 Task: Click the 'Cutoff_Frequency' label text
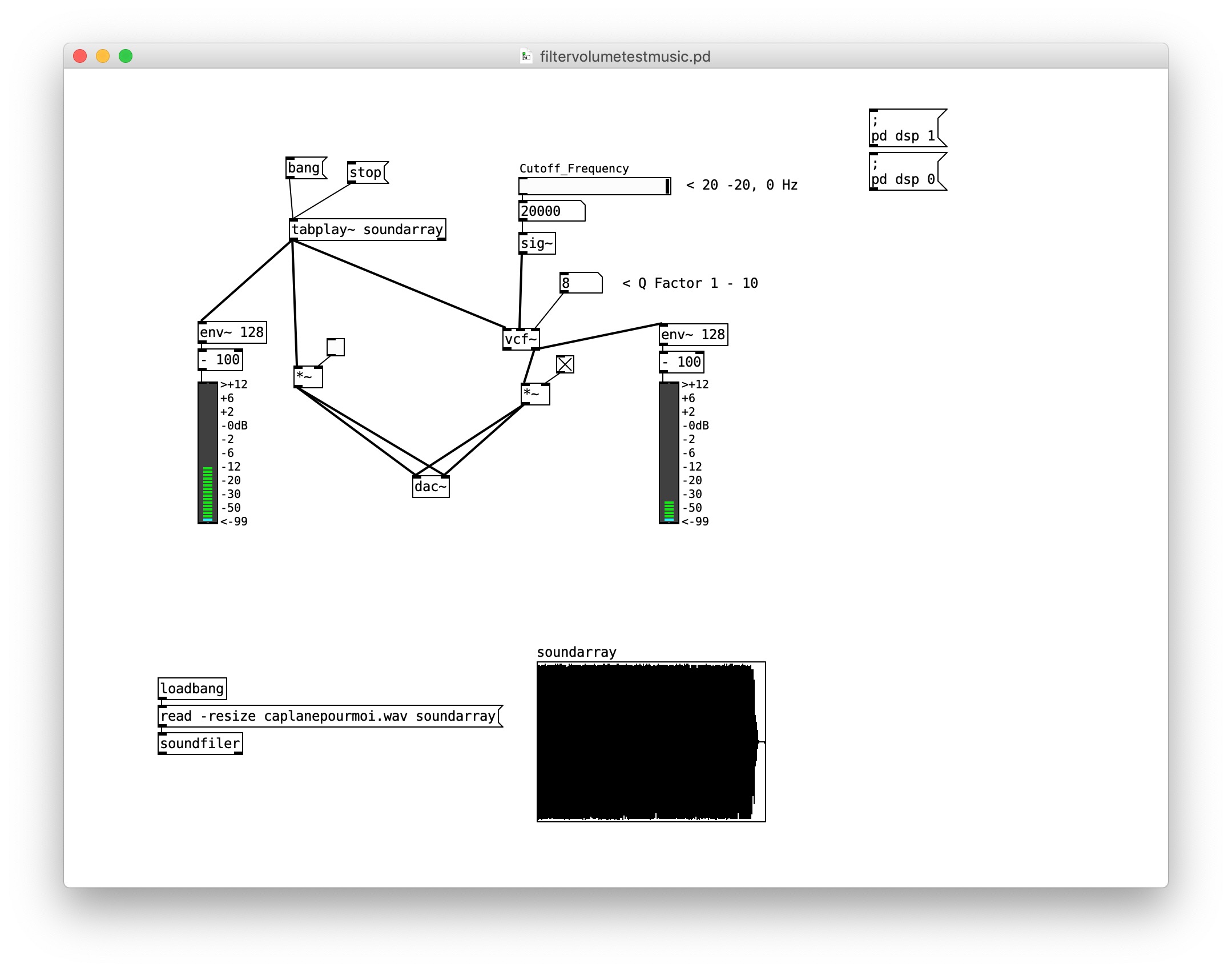click(x=574, y=168)
